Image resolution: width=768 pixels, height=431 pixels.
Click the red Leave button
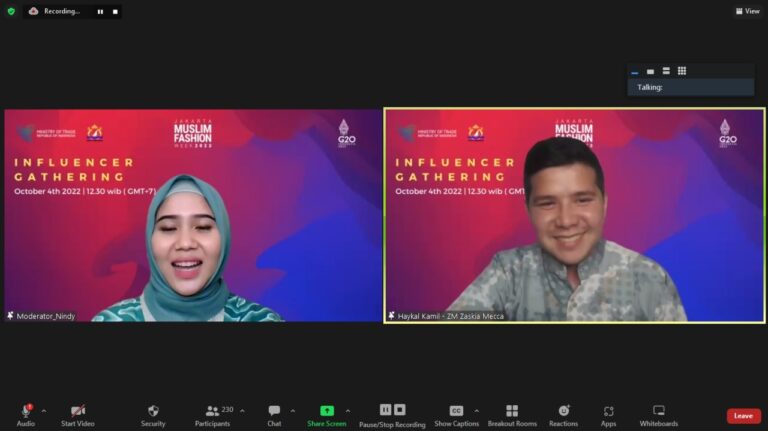(x=743, y=416)
